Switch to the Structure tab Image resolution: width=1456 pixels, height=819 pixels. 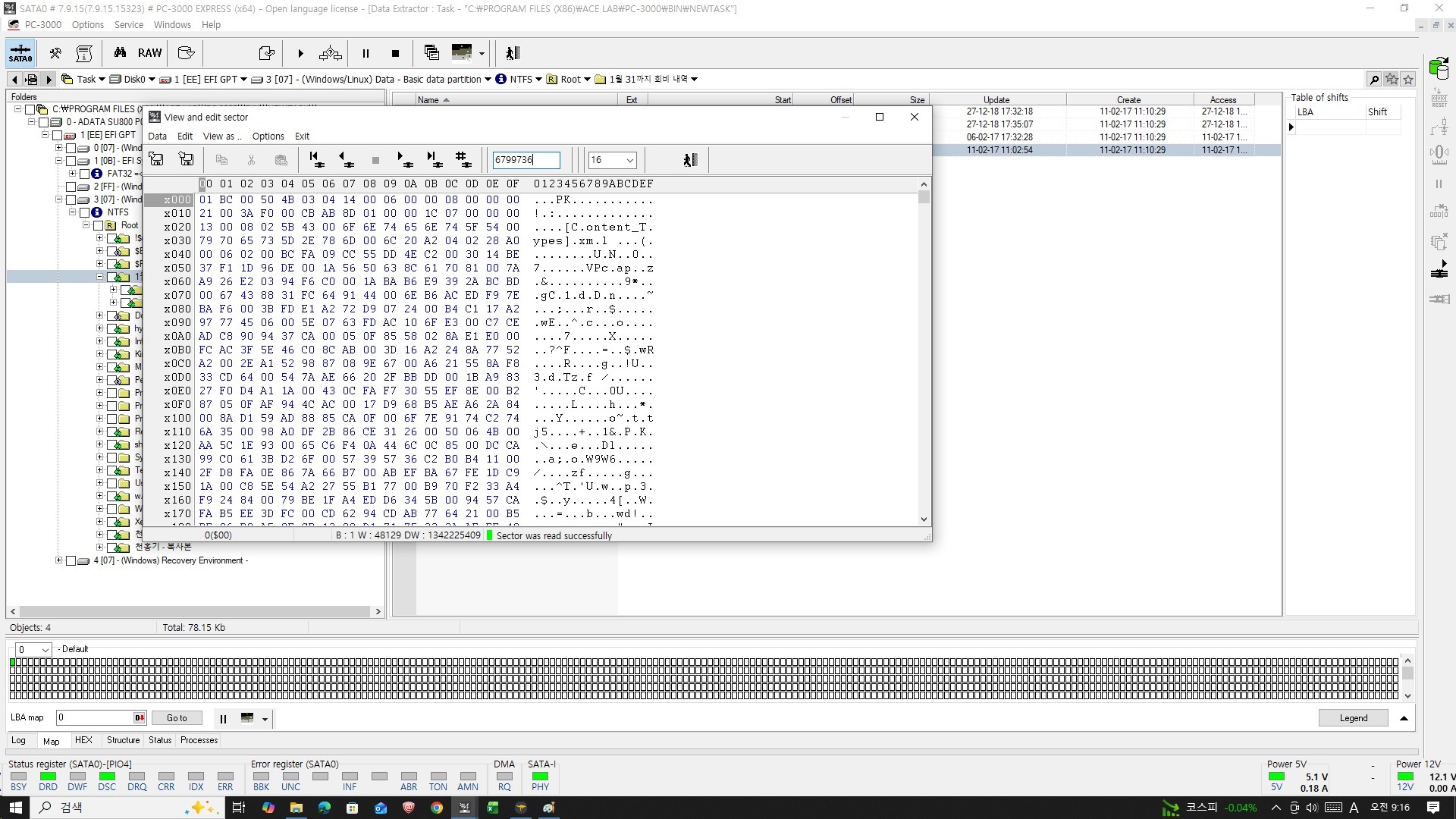pyautogui.click(x=123, y=740)
